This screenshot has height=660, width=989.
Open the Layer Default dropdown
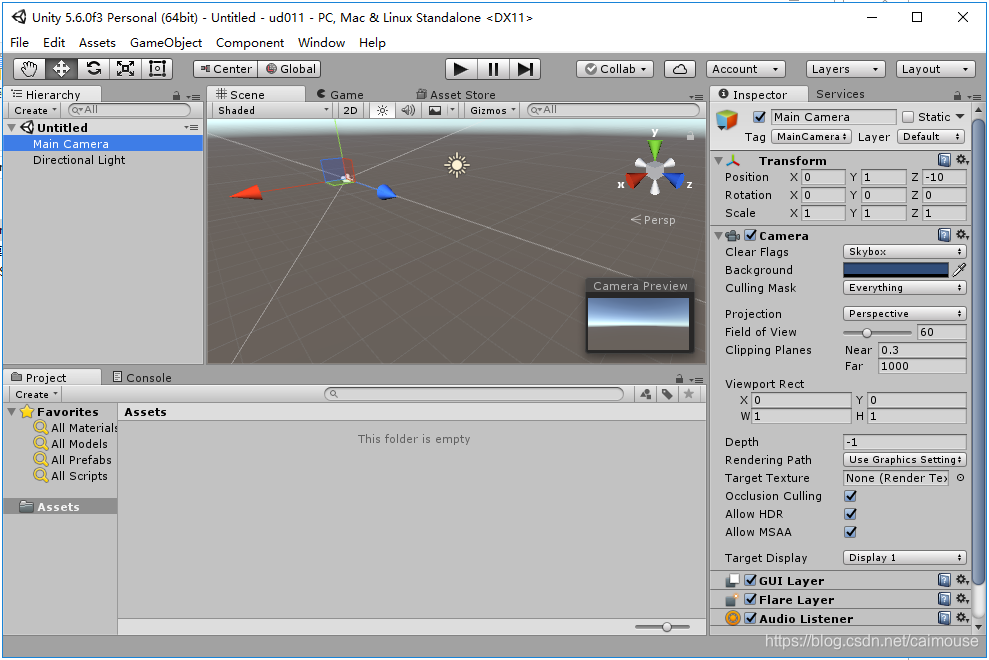930,137
